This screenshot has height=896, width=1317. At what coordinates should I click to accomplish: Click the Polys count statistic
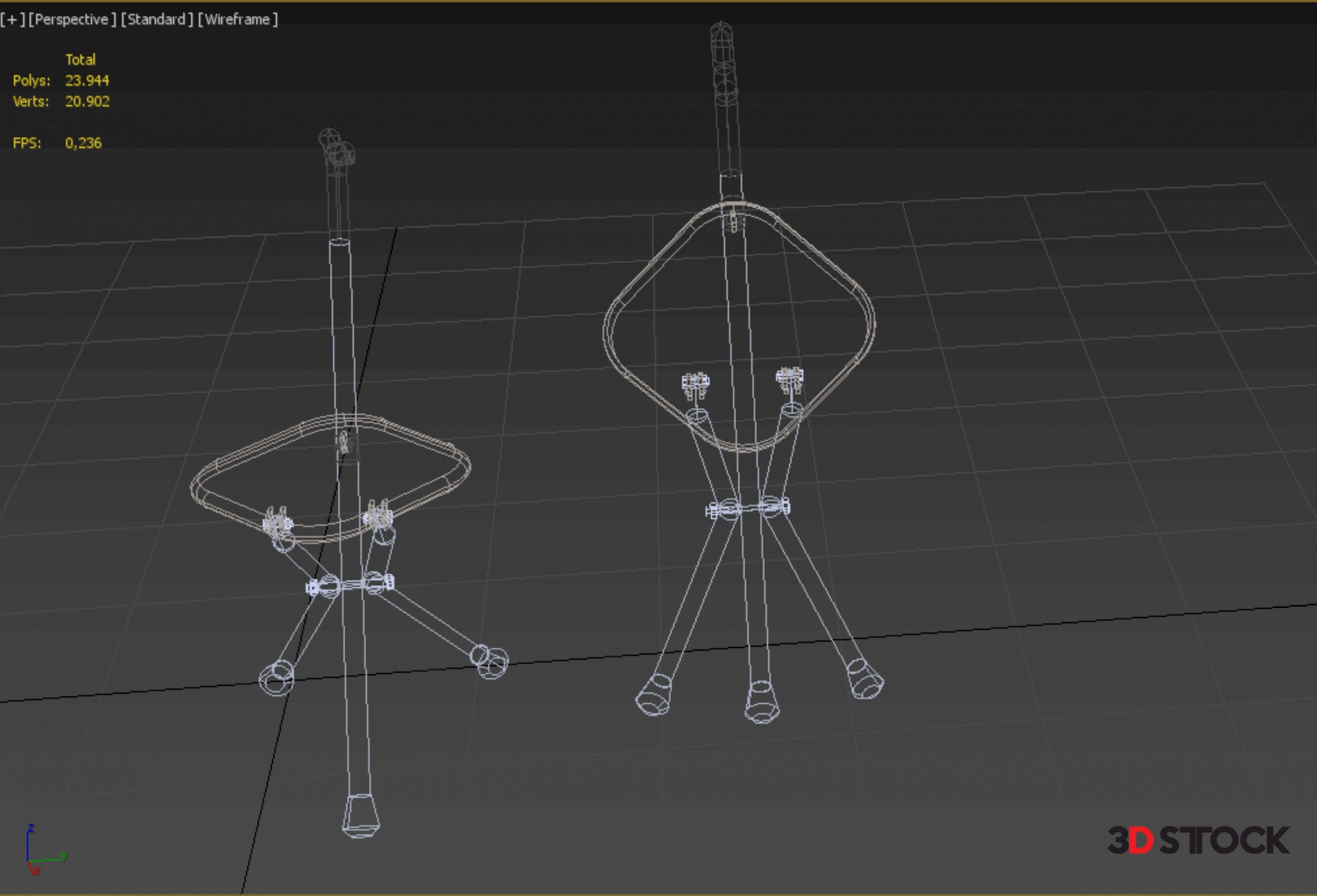pos(86,80)
